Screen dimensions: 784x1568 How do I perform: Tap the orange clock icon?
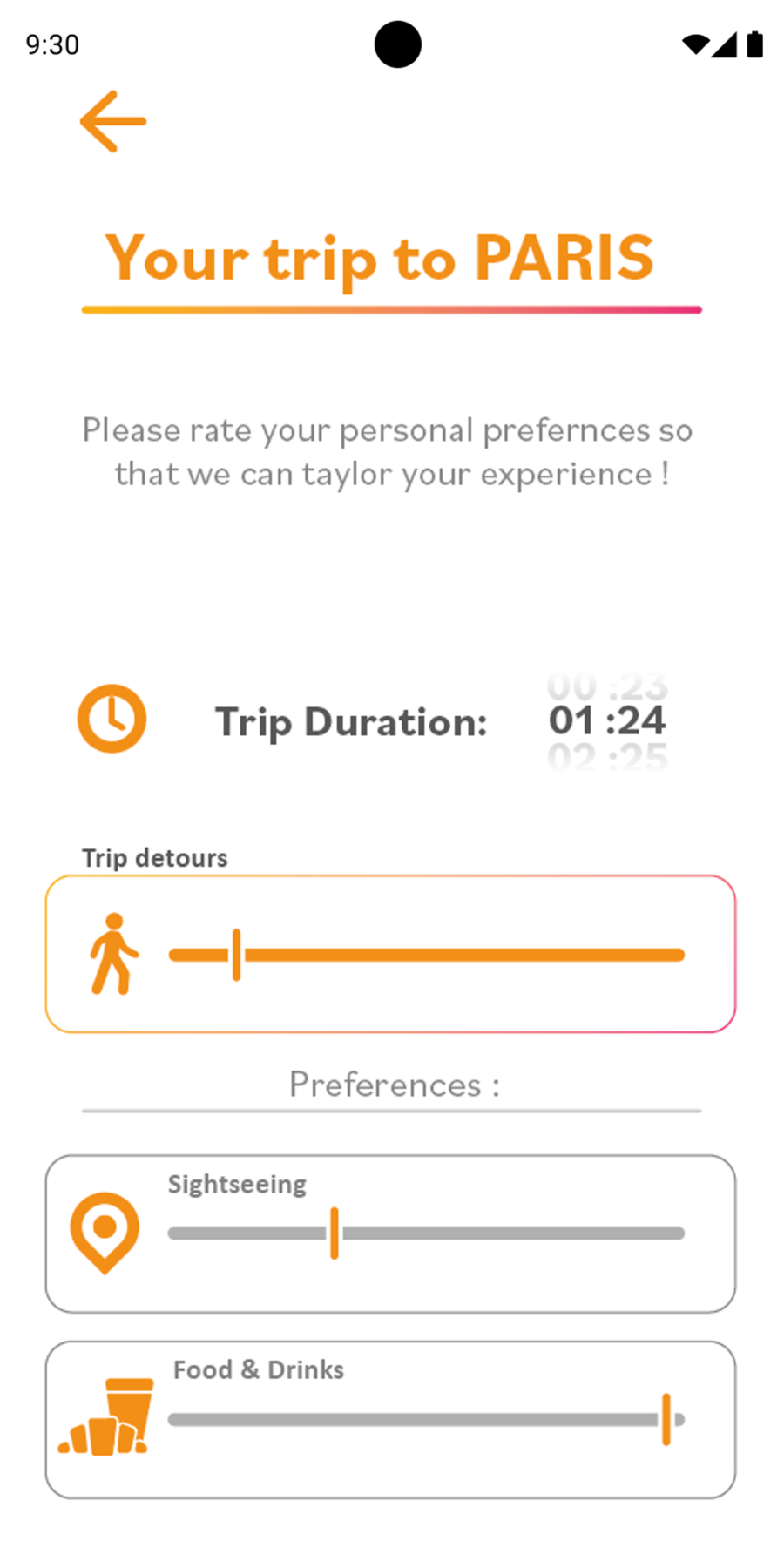tap(112, 720)
